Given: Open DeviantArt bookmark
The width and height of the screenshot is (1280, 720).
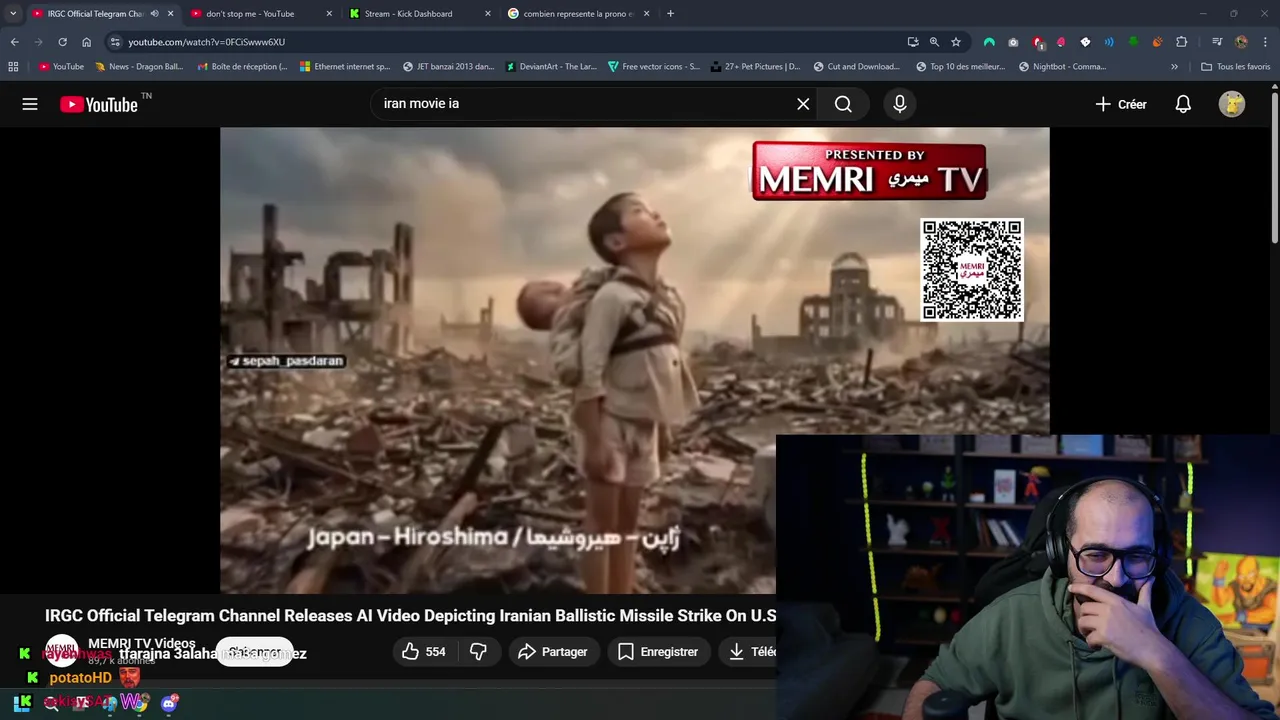Looking at the screenshot, I should click(x=551, y=67).
